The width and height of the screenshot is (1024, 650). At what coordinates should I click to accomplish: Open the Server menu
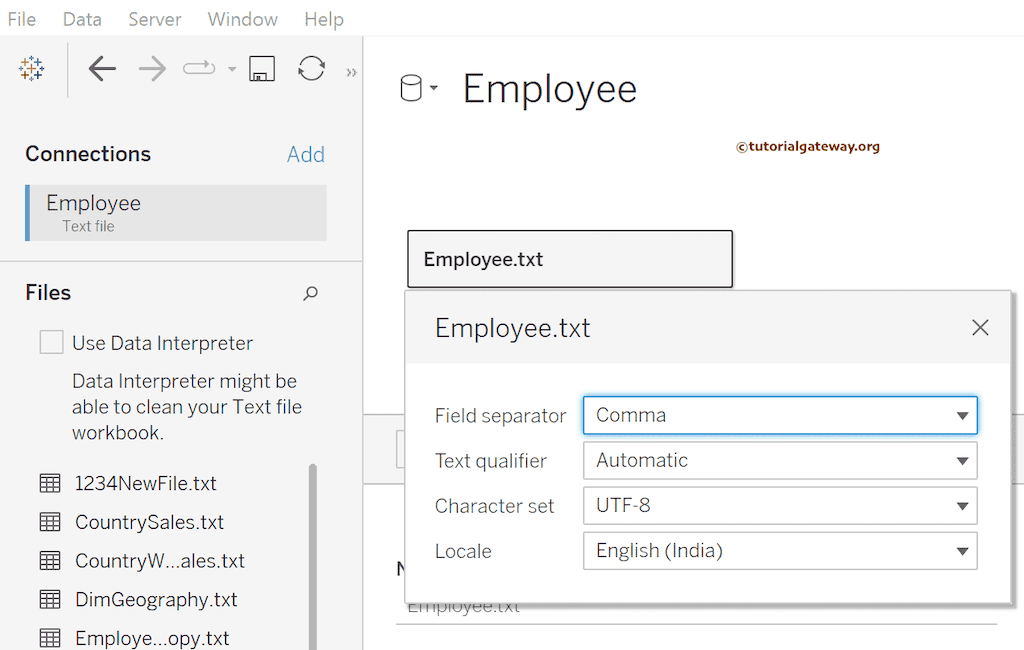(x=154, y=18)
